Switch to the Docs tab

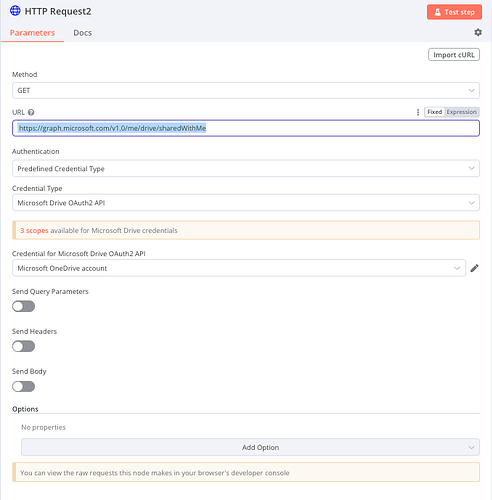click(x=83, y=33)
